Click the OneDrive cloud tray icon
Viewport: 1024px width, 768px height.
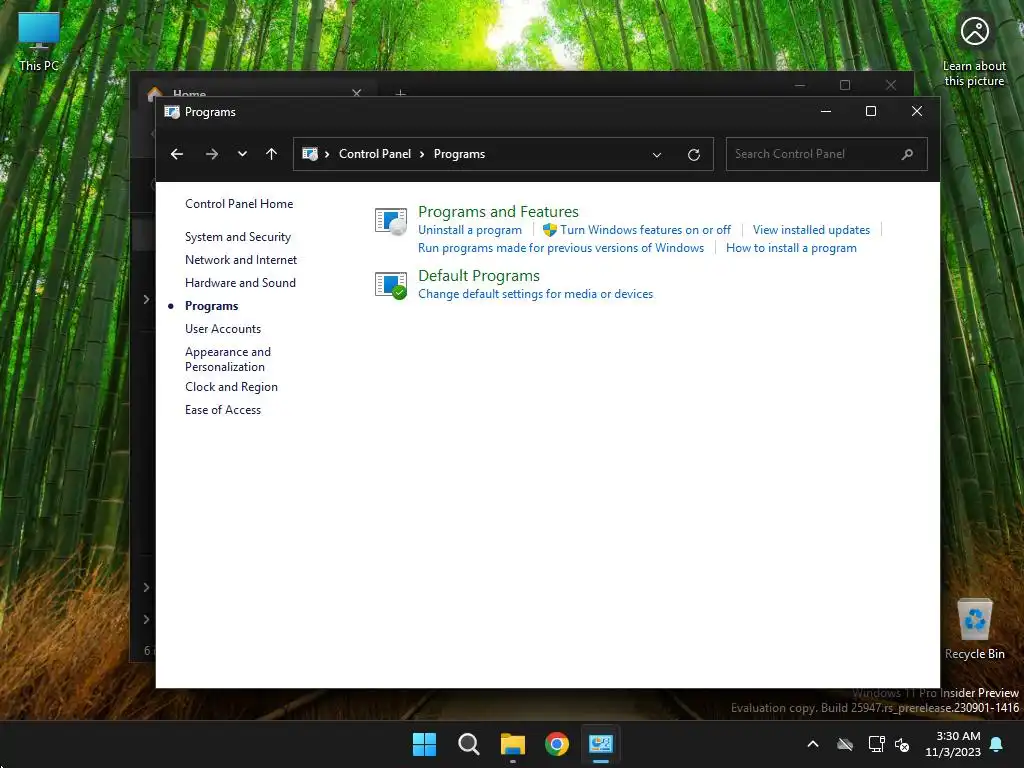point(845,744)
